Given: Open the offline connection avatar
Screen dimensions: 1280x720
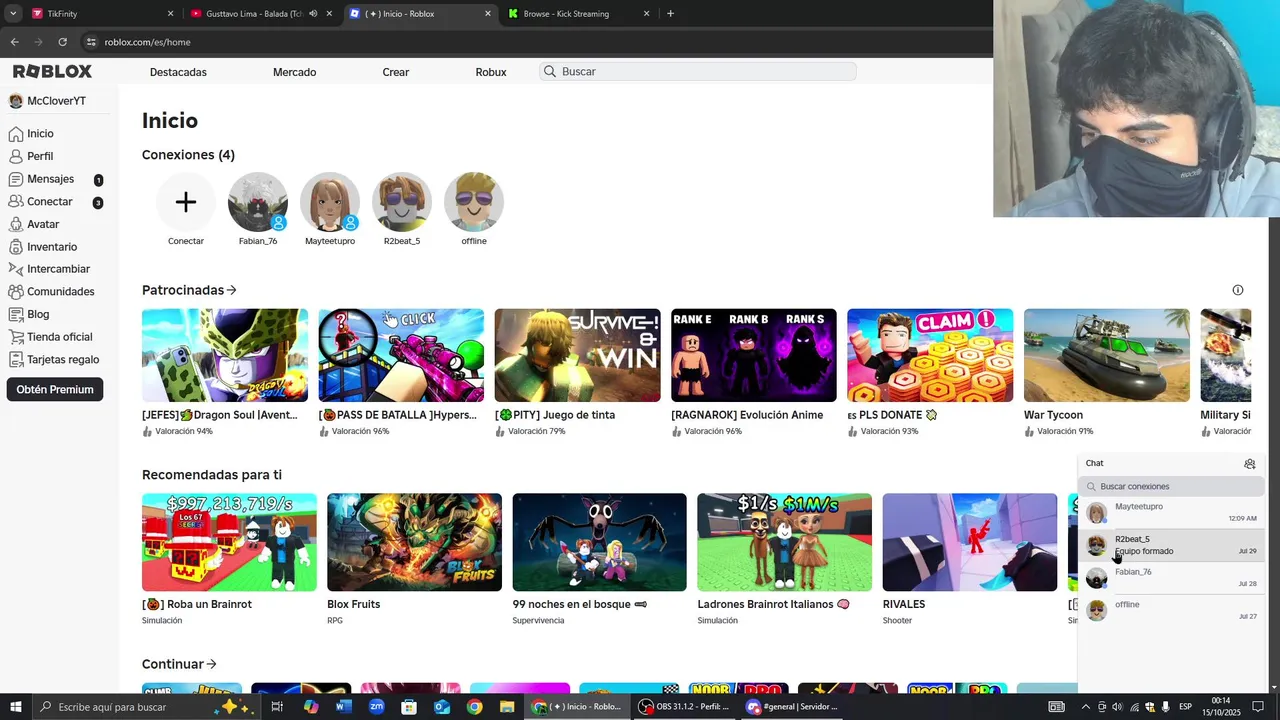Looking at the screenshot, I should click(474, 202).
